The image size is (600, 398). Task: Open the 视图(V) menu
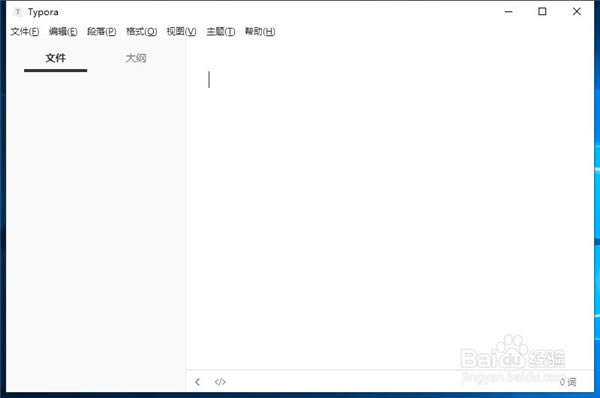click(x=181, y=31)
